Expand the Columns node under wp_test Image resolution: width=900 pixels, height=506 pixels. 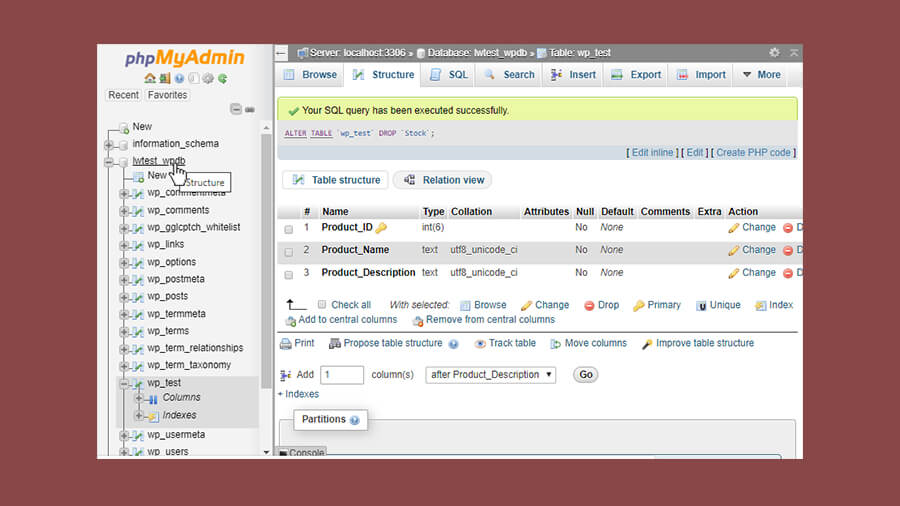click(x=138, y=398)
